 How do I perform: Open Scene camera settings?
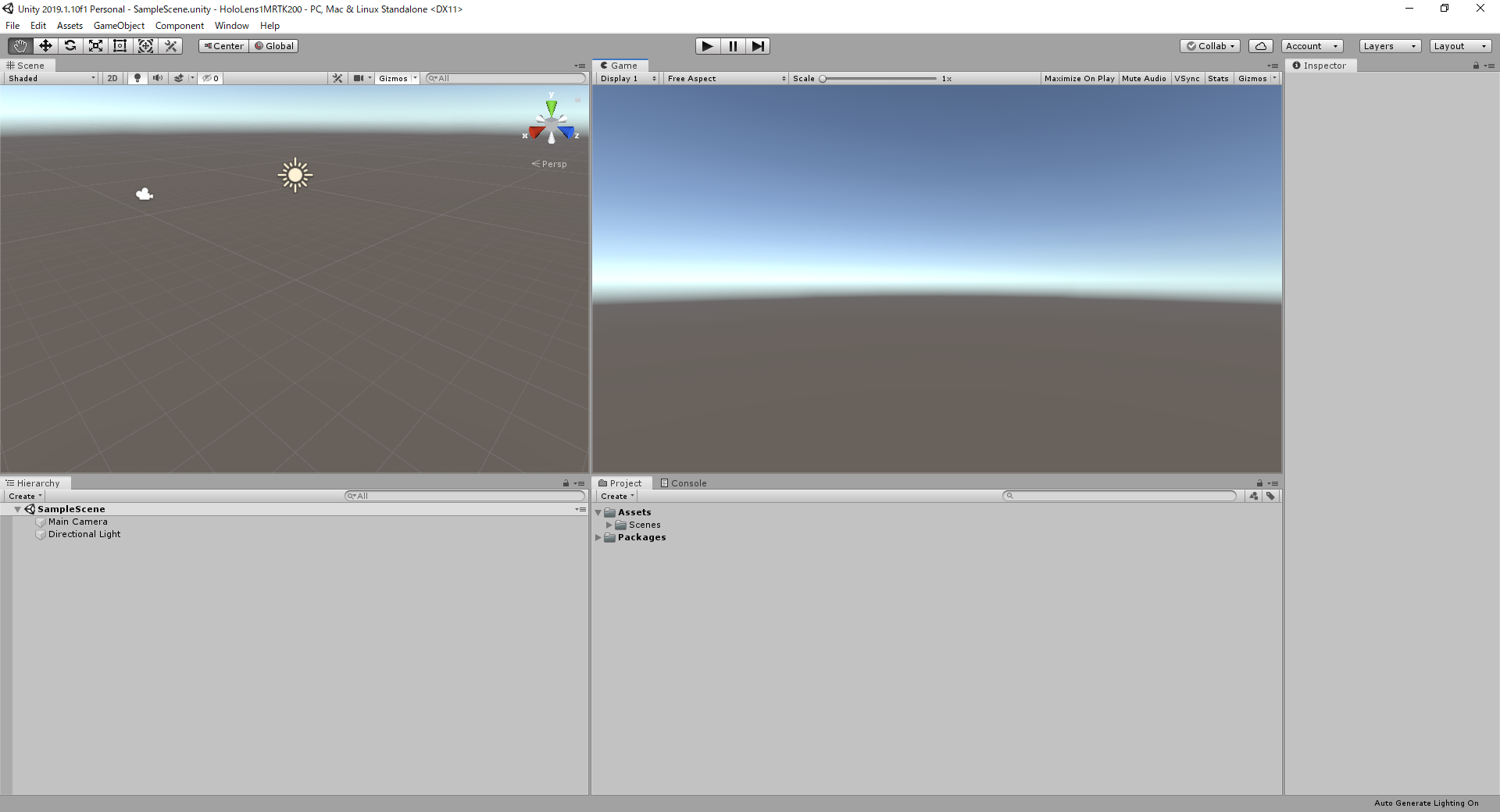coord(359,78)
